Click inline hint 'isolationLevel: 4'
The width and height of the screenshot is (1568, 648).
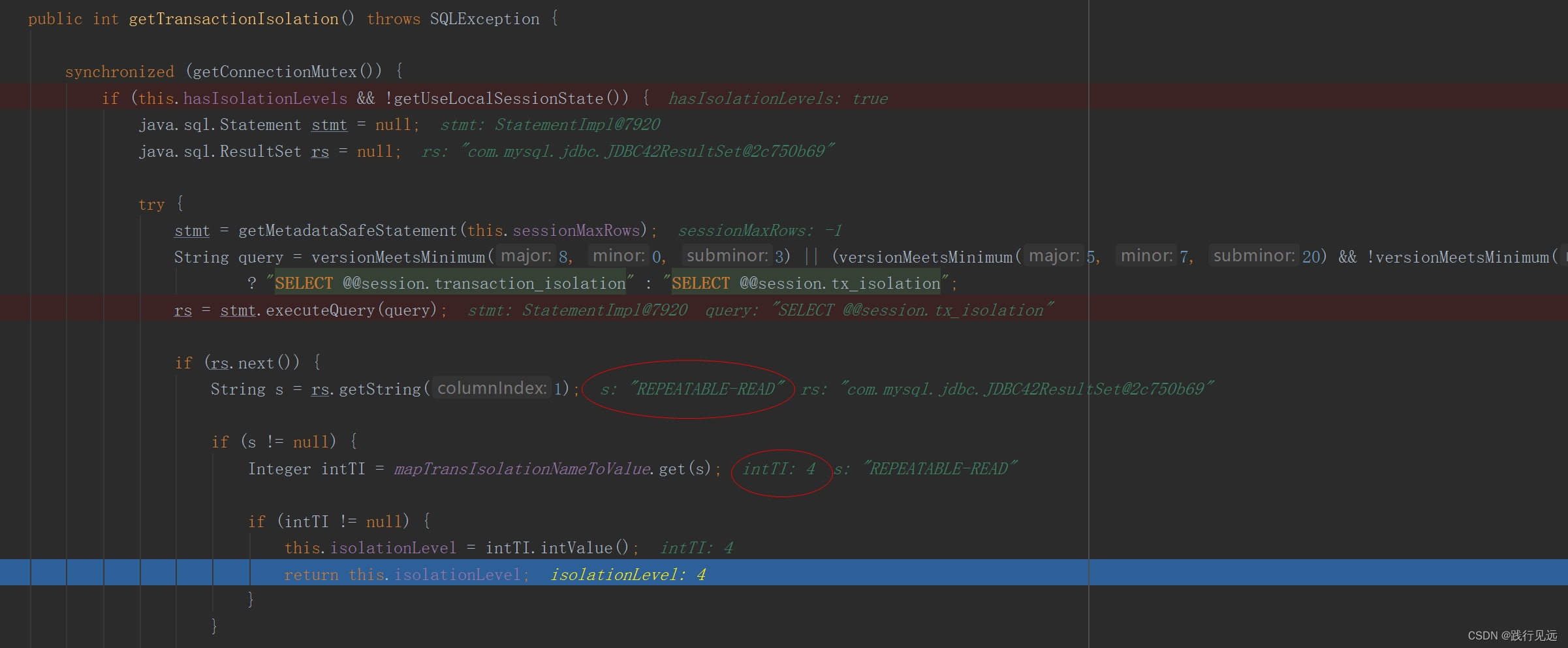628,574
